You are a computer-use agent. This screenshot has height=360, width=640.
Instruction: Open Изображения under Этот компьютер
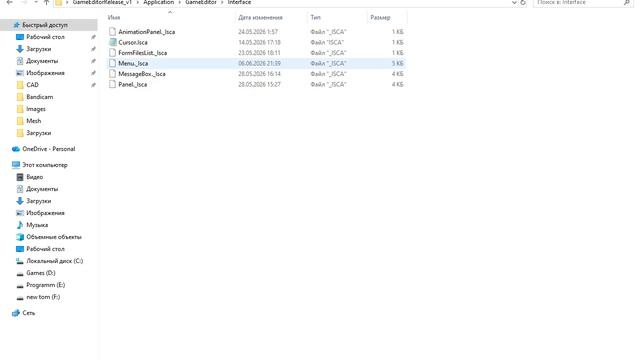coord(45,213)
